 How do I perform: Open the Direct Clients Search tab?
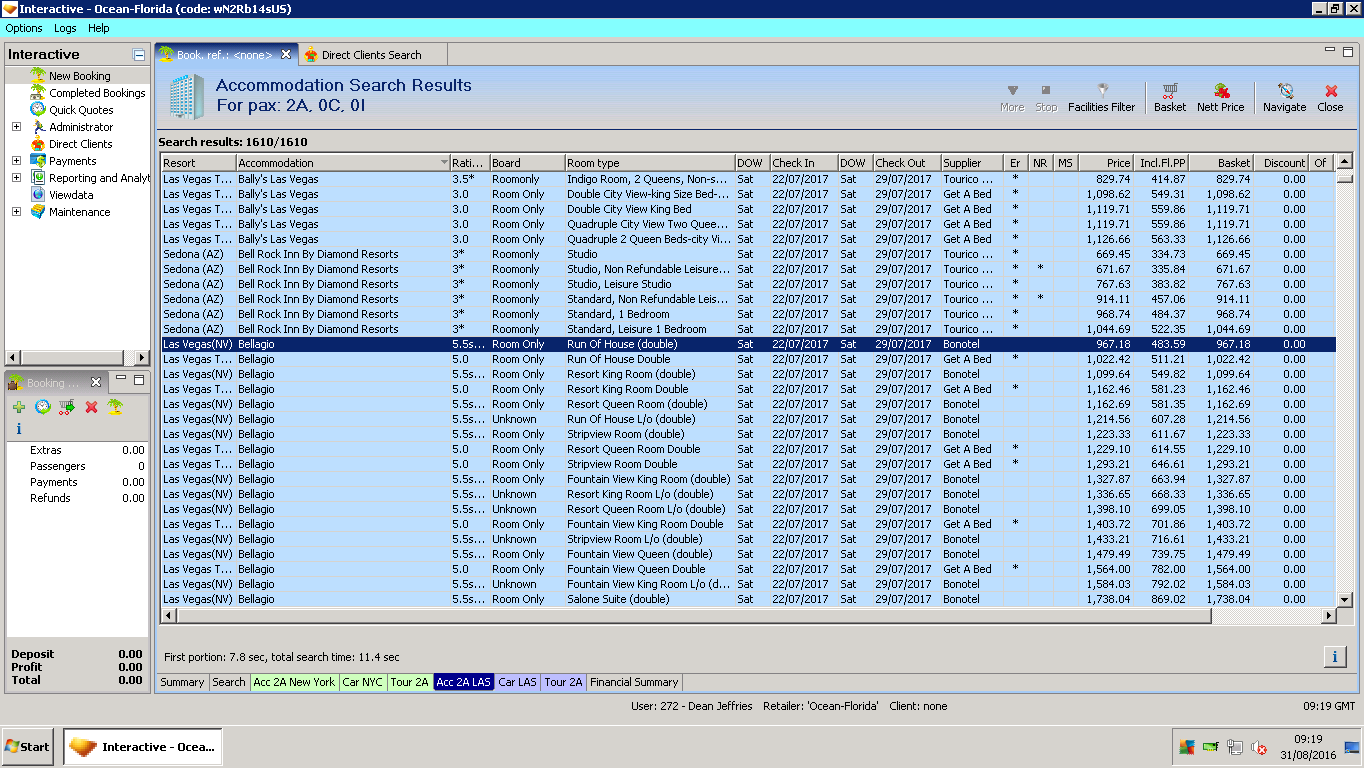click(370, 55)
